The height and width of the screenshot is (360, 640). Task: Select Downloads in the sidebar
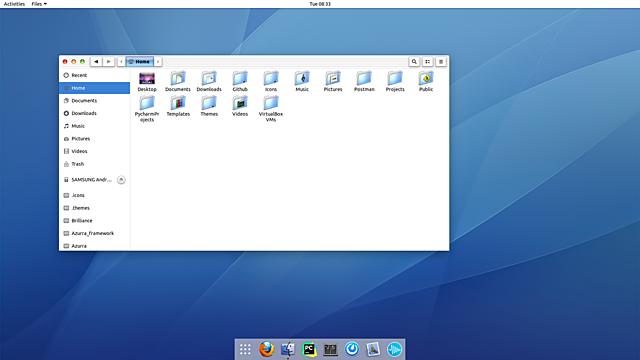94,113
